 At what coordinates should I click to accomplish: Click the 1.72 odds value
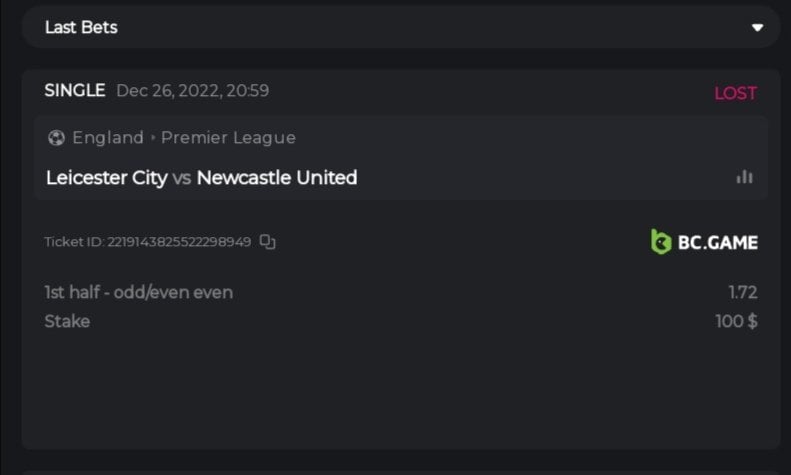point(742,292)
